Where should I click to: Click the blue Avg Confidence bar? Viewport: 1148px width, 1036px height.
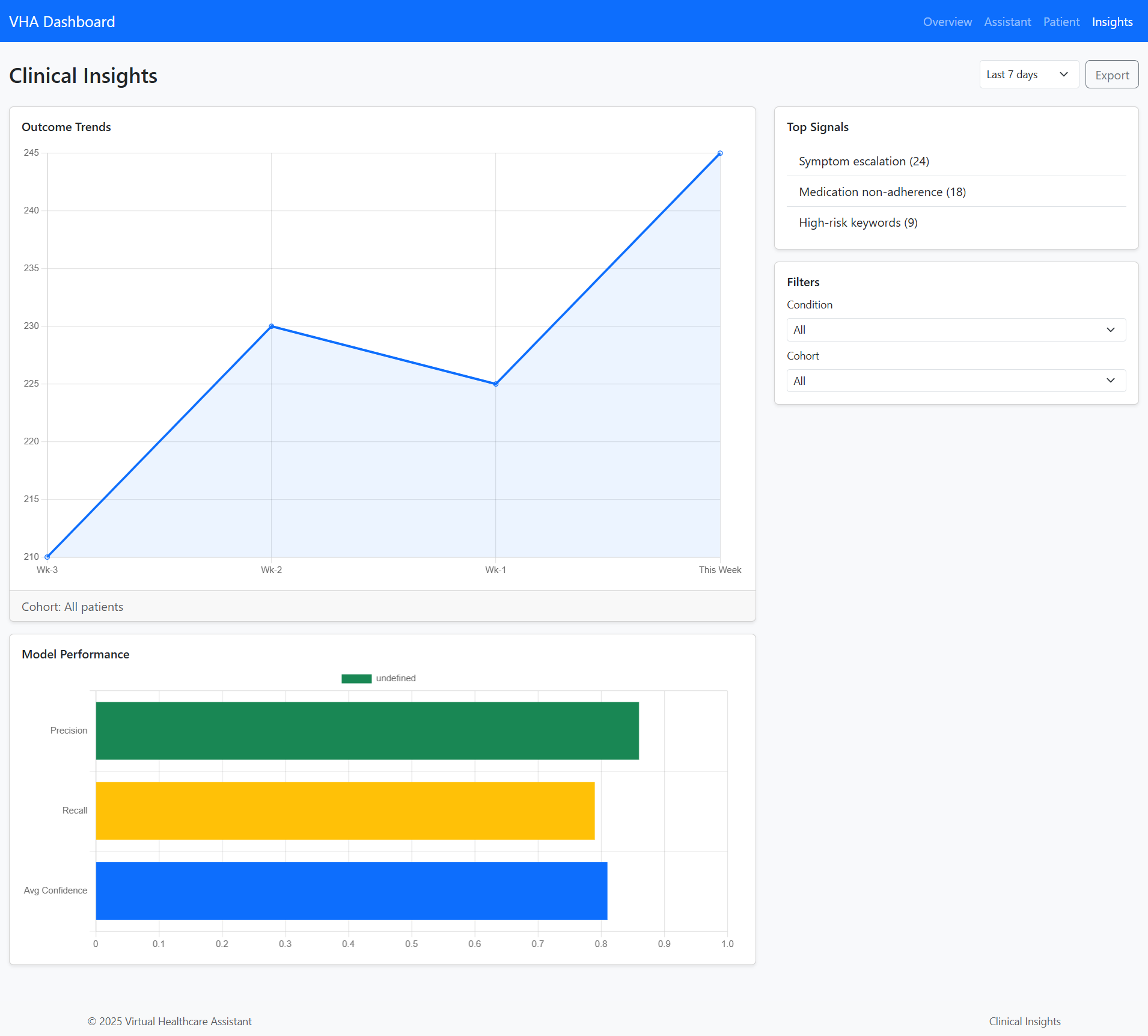pyautogui.click(x=351, y=890)
